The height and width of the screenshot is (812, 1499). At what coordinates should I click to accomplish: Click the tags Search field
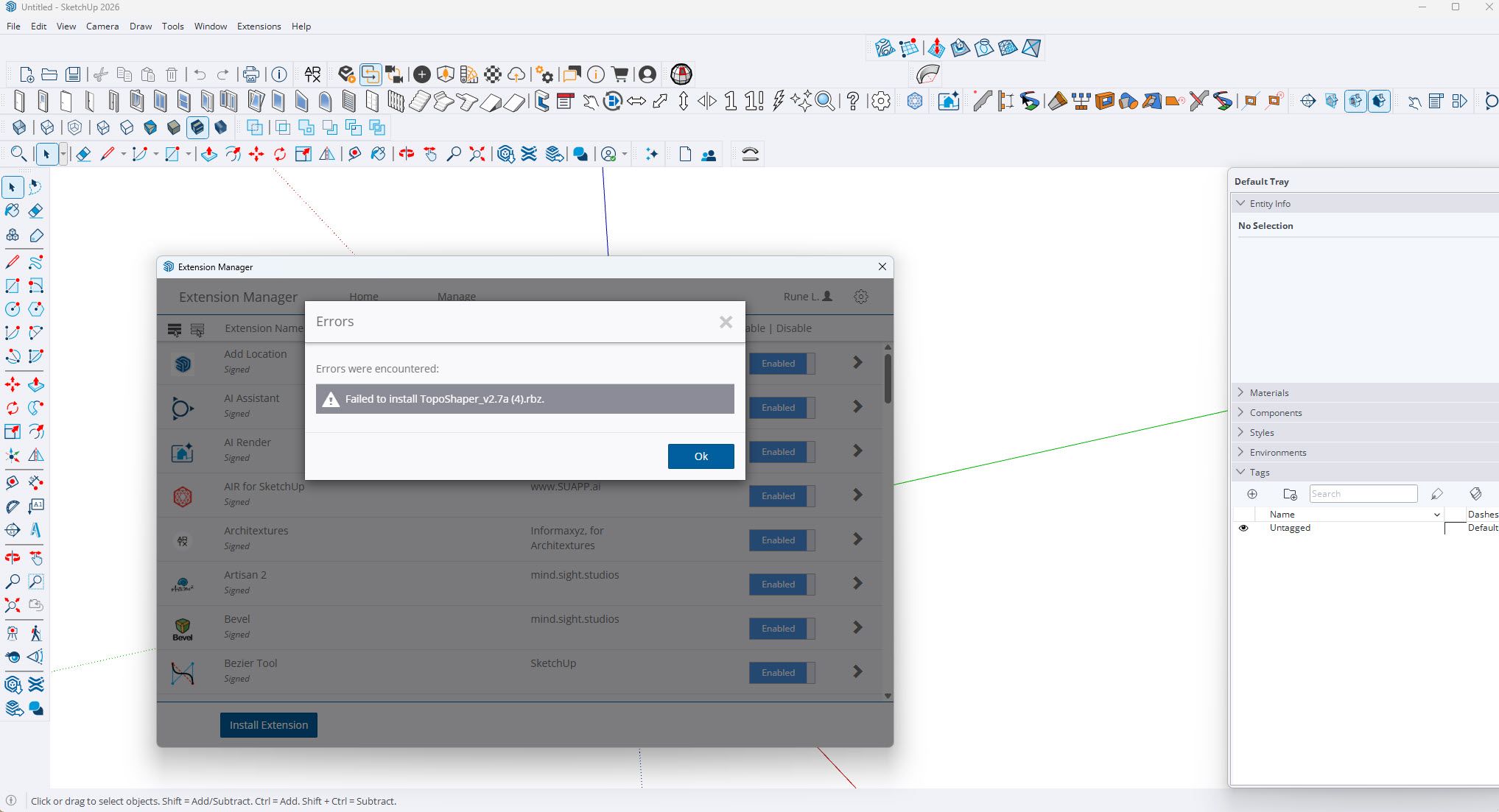click(x=1363, y=494)
